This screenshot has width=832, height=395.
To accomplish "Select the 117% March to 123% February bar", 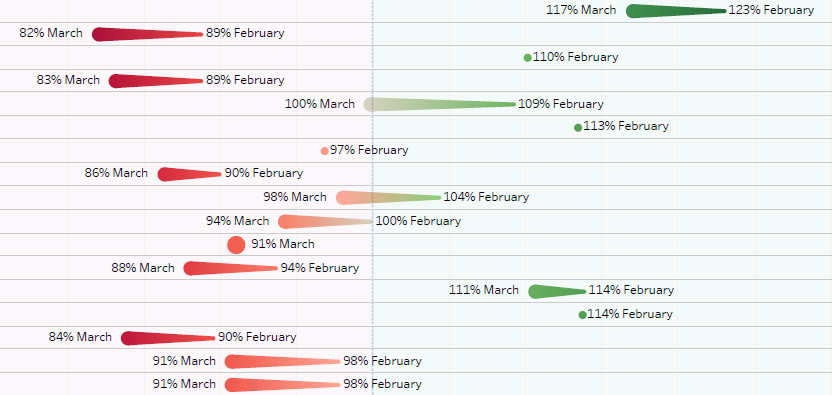I will tap(676, 11).
